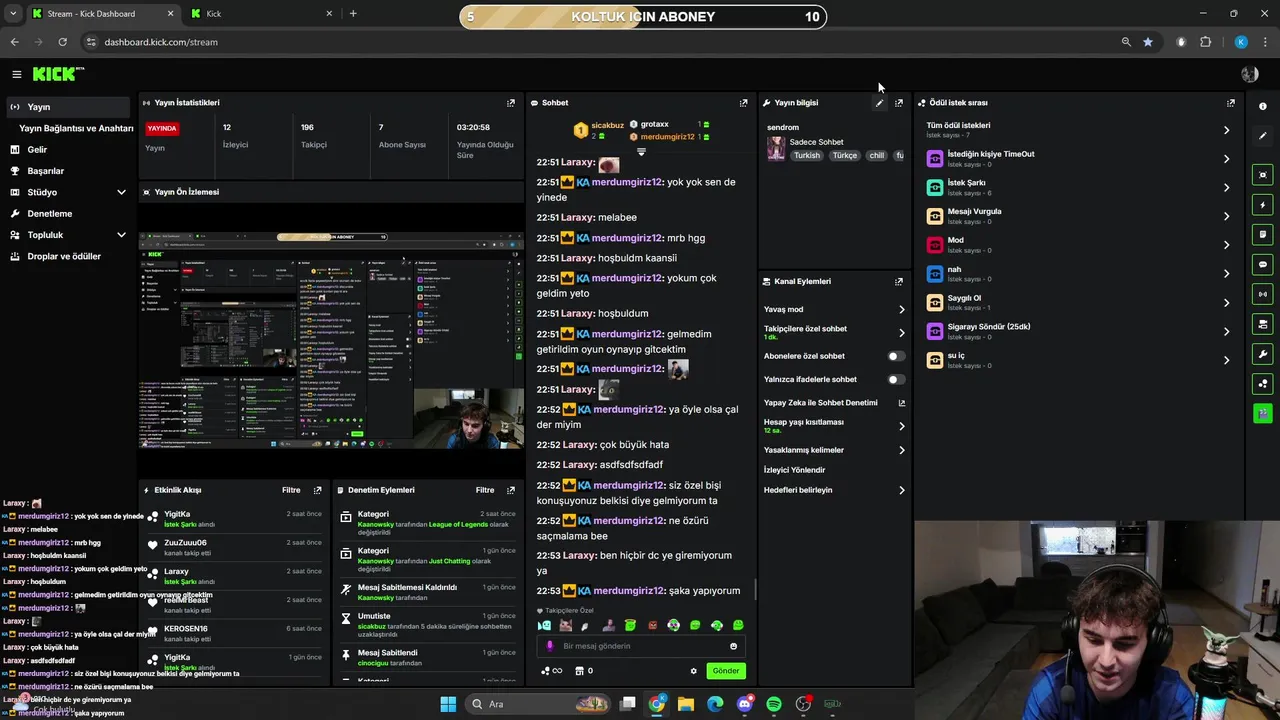Open Yasaklanmış kelimeler settings
This screenshot has width=1280, height=720.
[x=834, y=451]
